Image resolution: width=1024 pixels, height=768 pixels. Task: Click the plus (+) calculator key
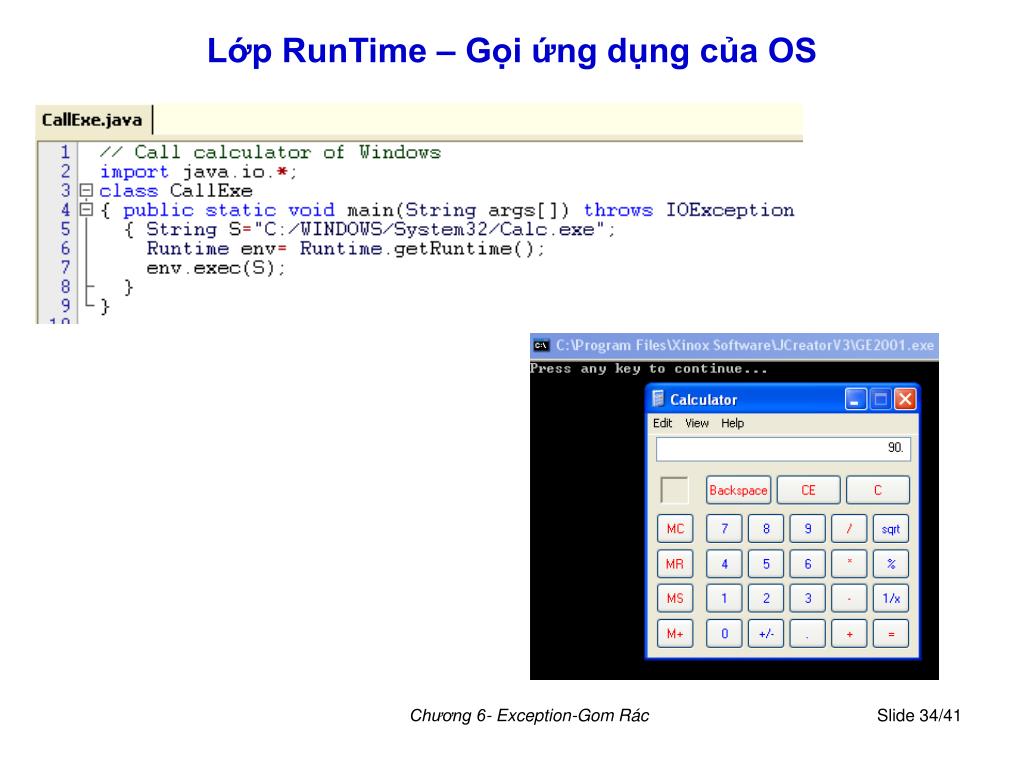point(849,633)
